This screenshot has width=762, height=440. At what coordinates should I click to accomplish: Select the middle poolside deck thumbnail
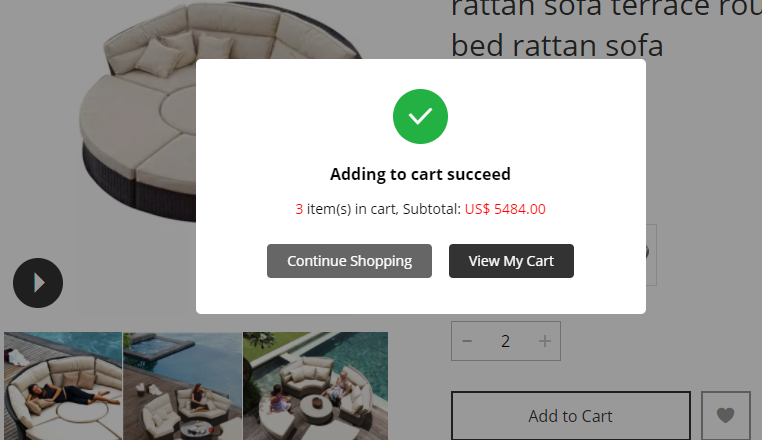pos(182,386)
